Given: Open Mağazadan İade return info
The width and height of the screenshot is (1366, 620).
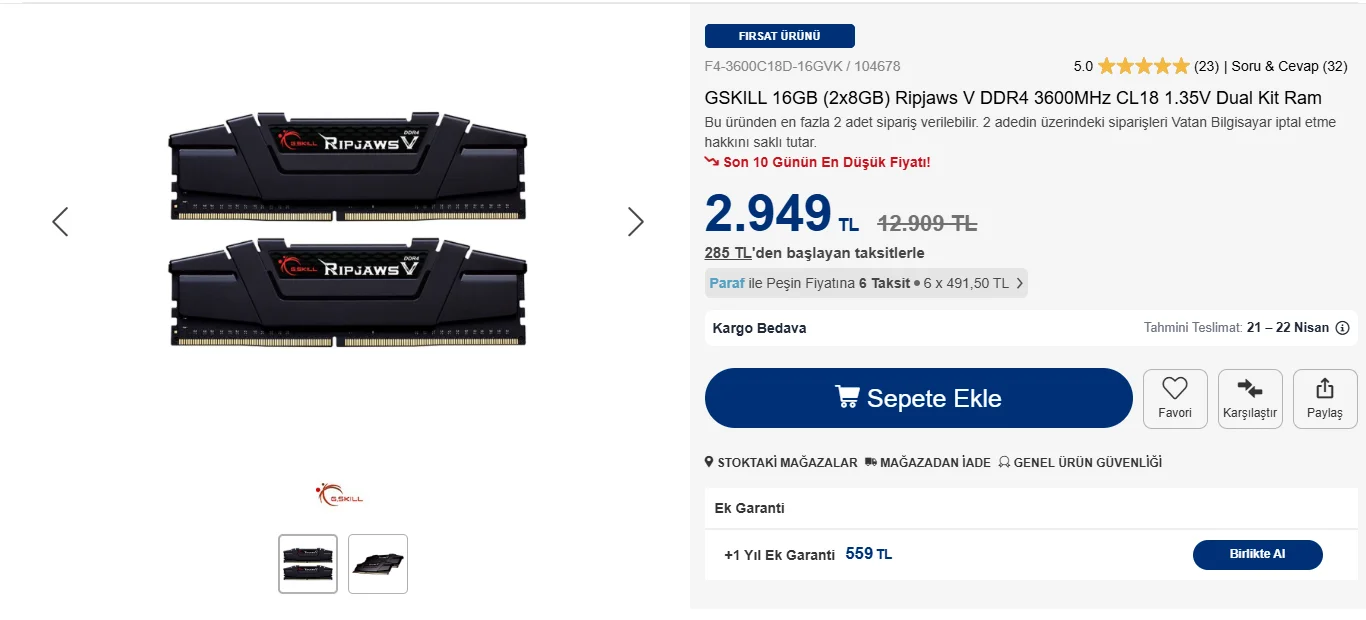Looking at the screenshot, I should [927, 463].
